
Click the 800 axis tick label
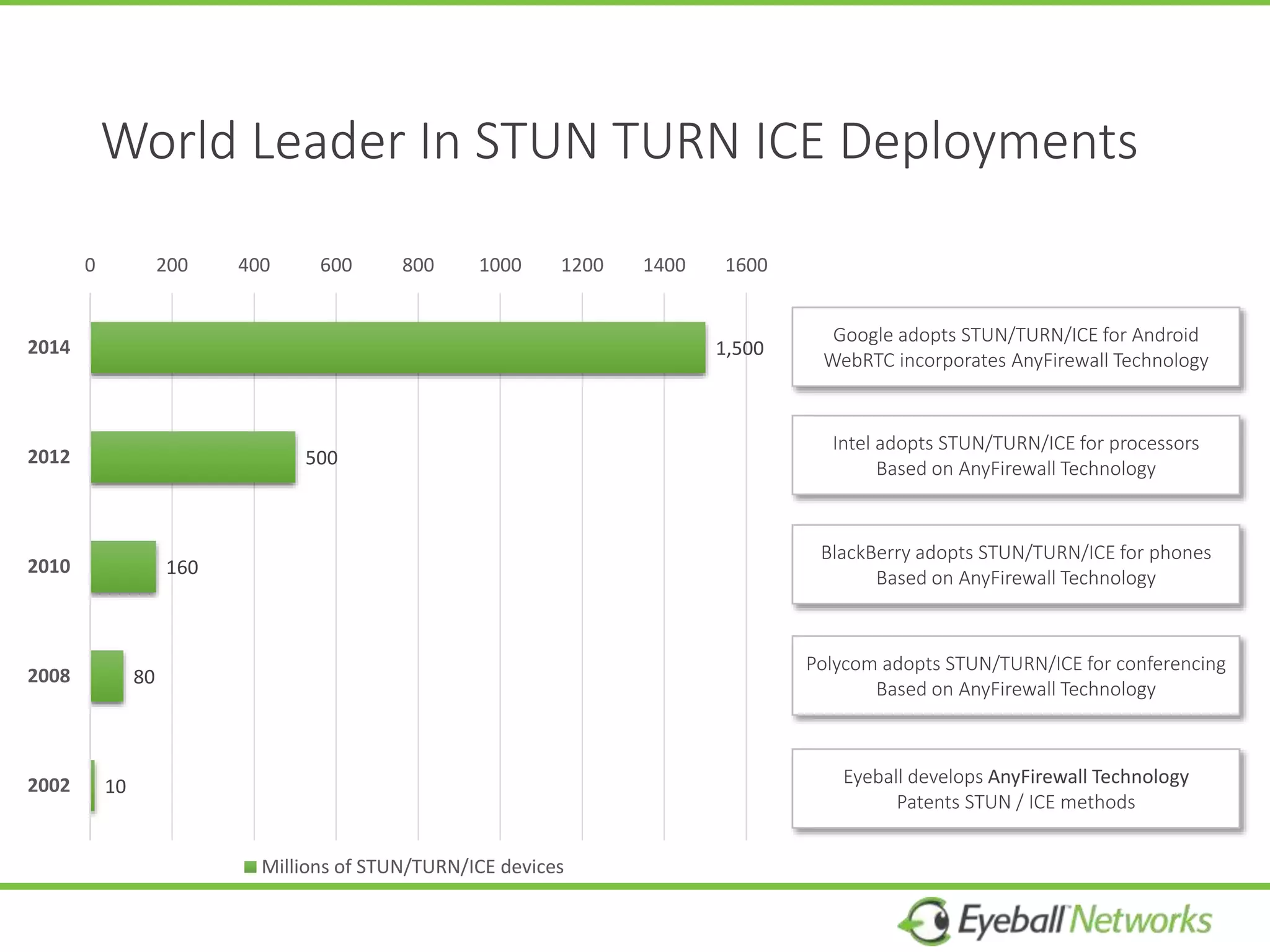pos(418,265)
